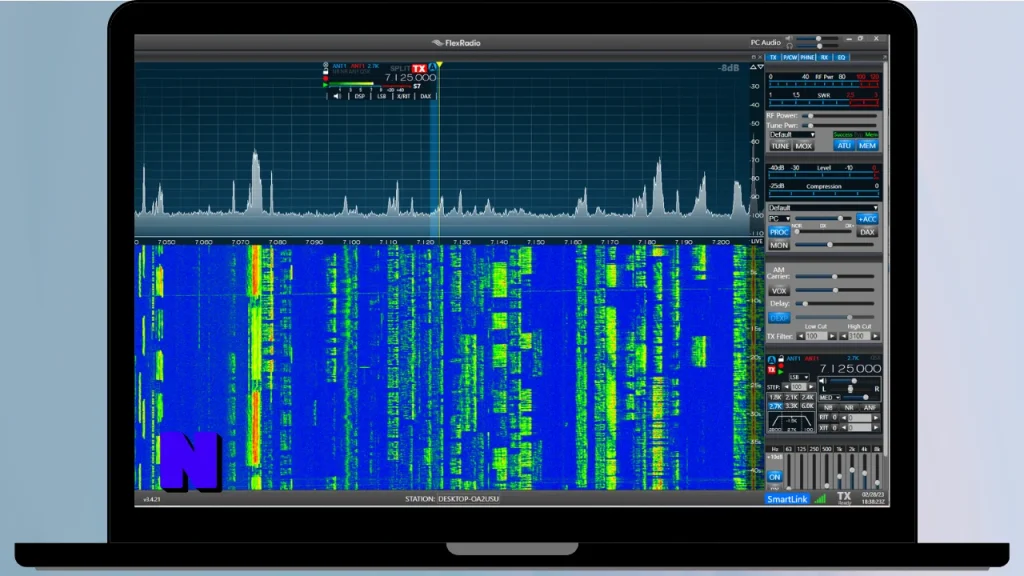Click the red TX indicator in slice flag
This screenshot has width=1024, height=576.
[x=419, y=69]
